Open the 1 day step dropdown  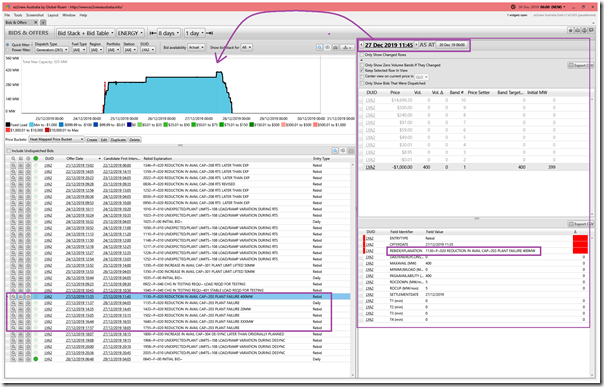pyautogui.click(x=195, y=33)
